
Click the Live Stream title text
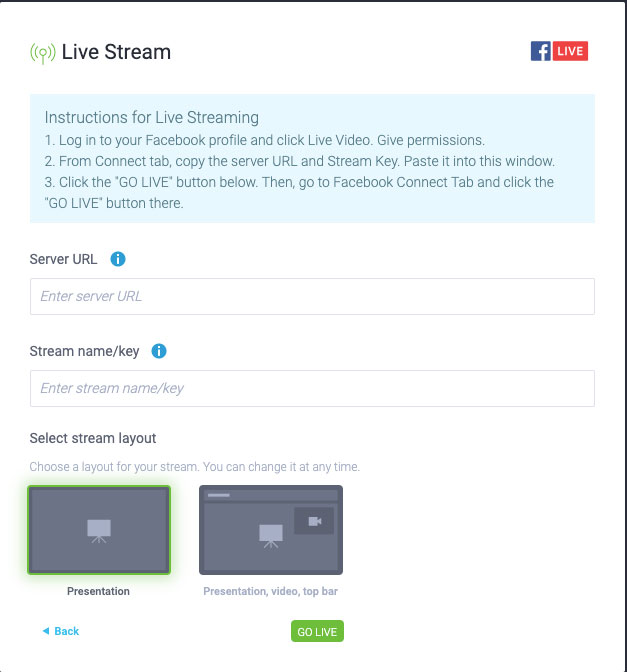(x=116, y=52)
